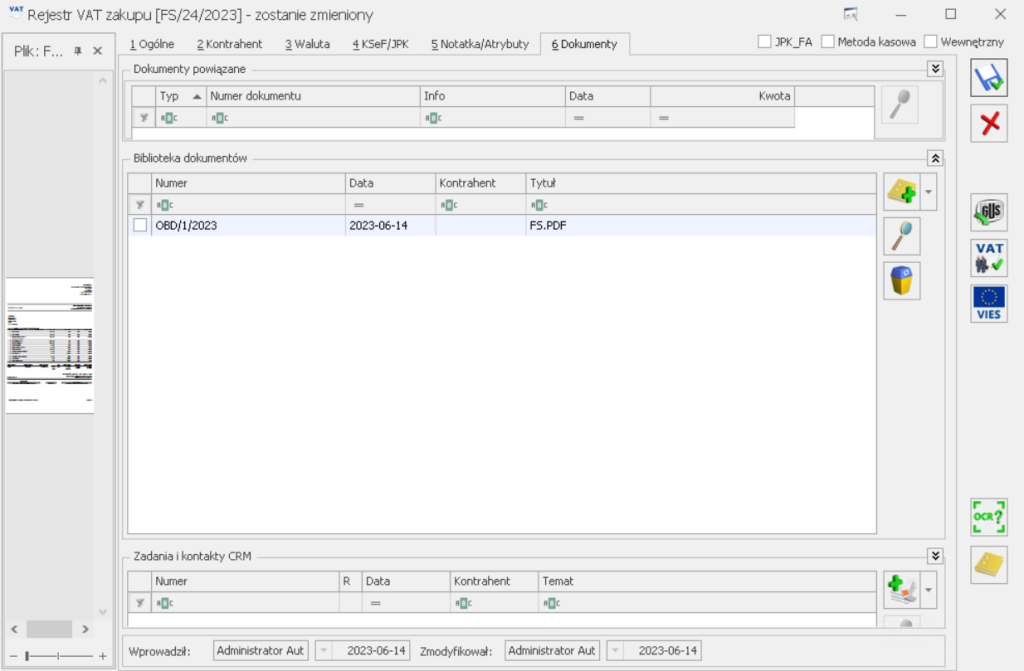Fetch contractor data from GUS
1024x671 pixels.
[x=989, y=212]
